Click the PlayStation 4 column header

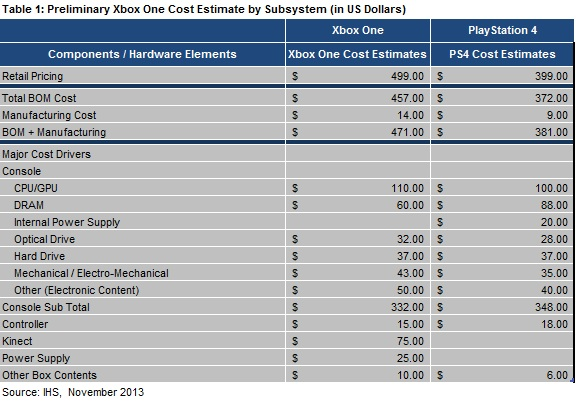pyautogui.click(x=502, y=30)
